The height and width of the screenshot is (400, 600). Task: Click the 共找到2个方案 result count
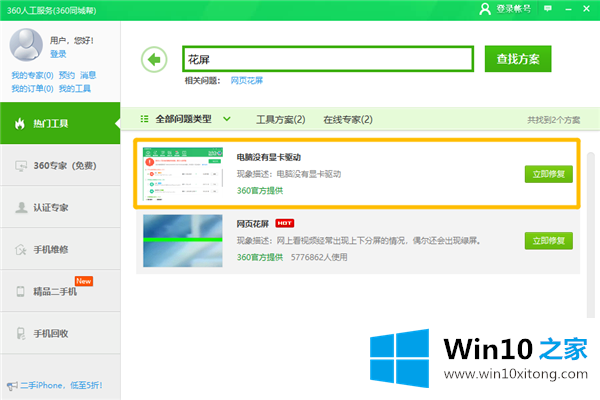point(553,120)
